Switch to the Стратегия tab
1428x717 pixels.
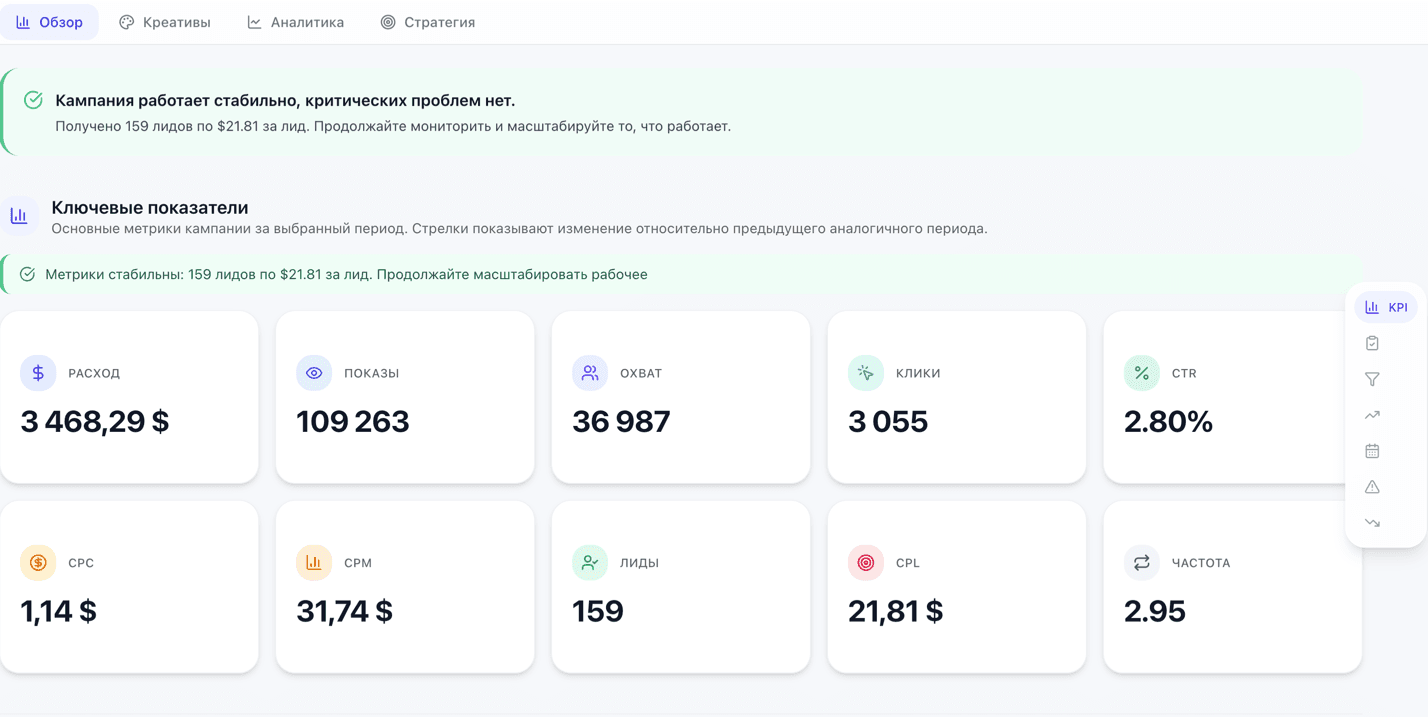point(428,21)
